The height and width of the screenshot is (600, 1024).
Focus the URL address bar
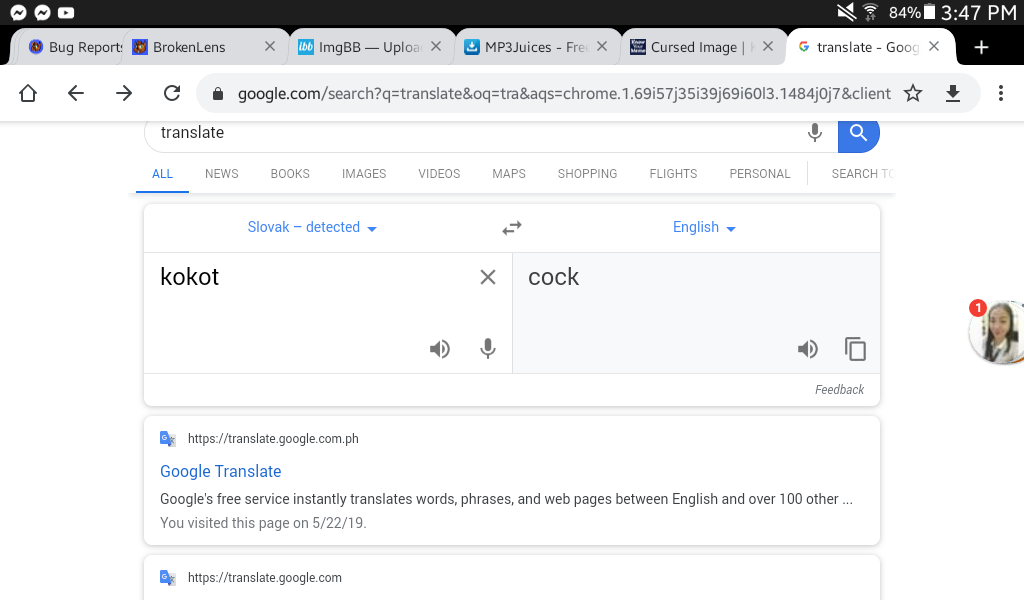click(564, 93)
